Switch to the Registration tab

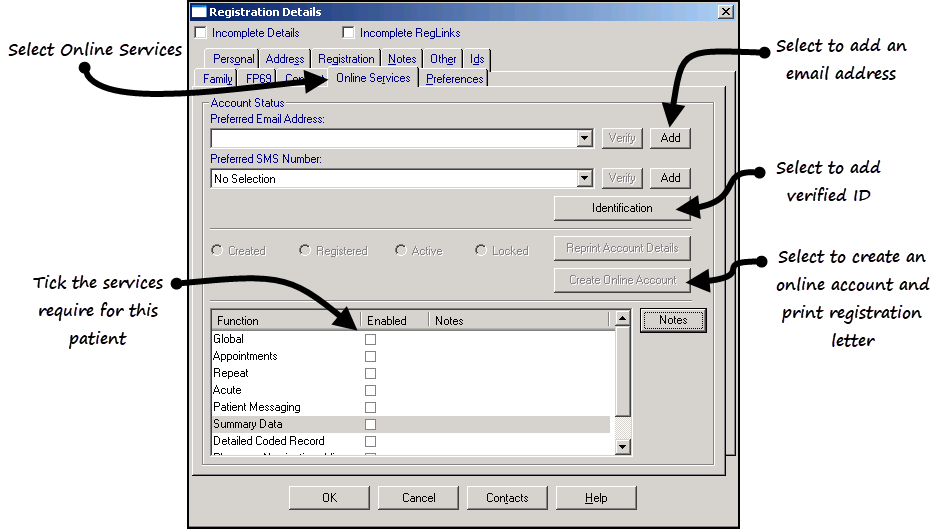tap(346, 59)
